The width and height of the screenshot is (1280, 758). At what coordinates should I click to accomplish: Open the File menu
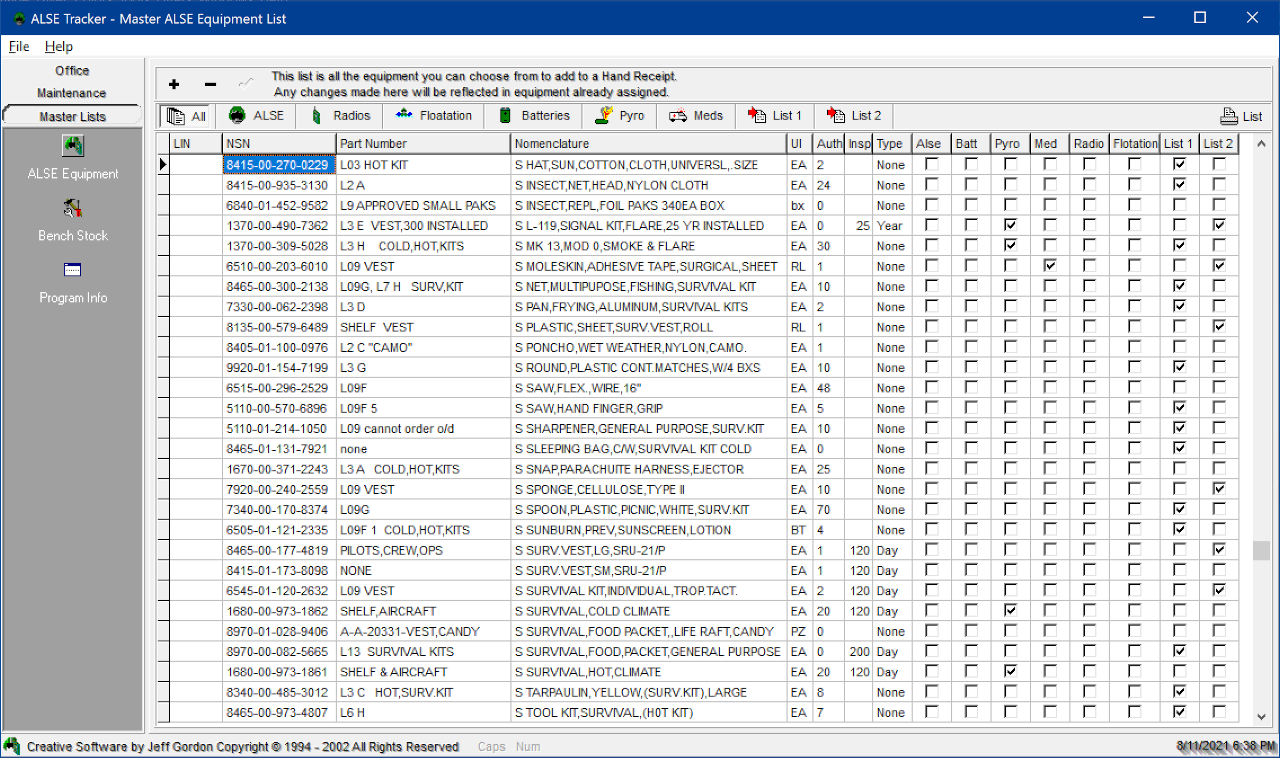[19, 46]
